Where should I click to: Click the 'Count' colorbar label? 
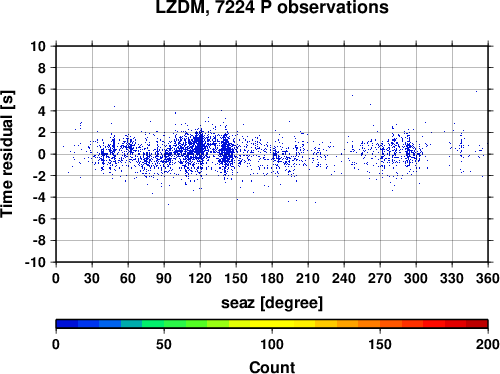click(x=272, y=367)
